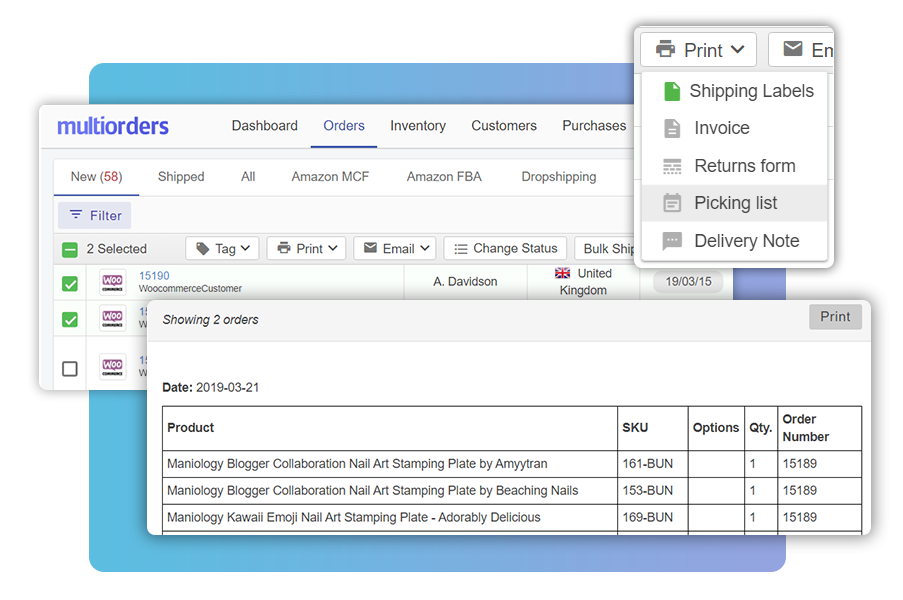Click the Filter button
The width and height of the screenshot is (903, 600).
pyautogui.click(x=94, y=215)
